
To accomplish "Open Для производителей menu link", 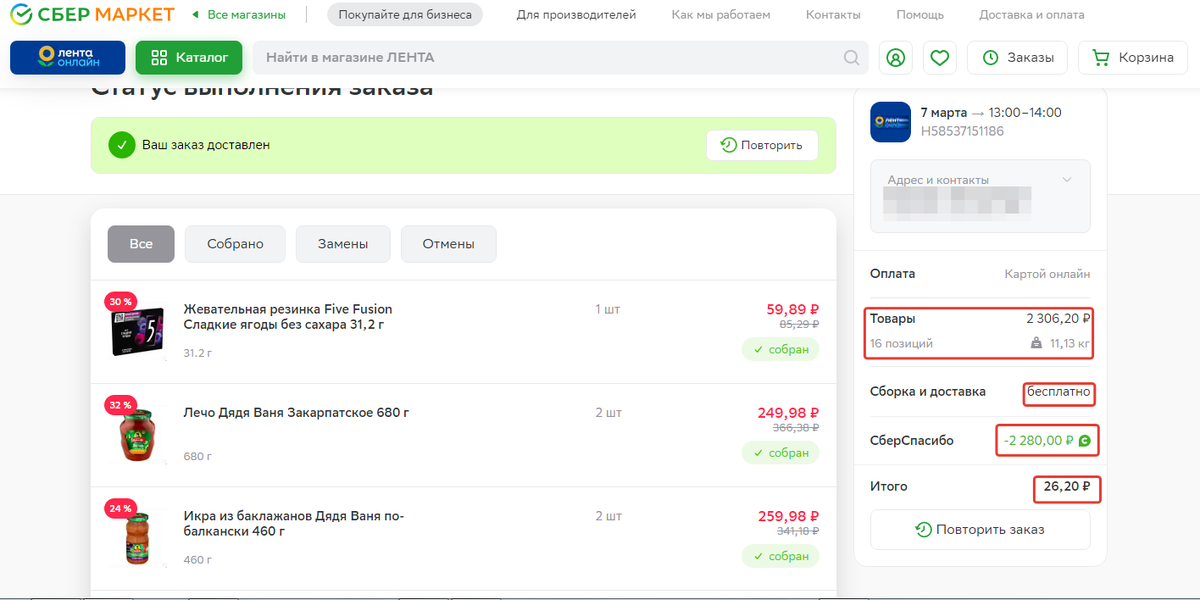I will point(576,15).
